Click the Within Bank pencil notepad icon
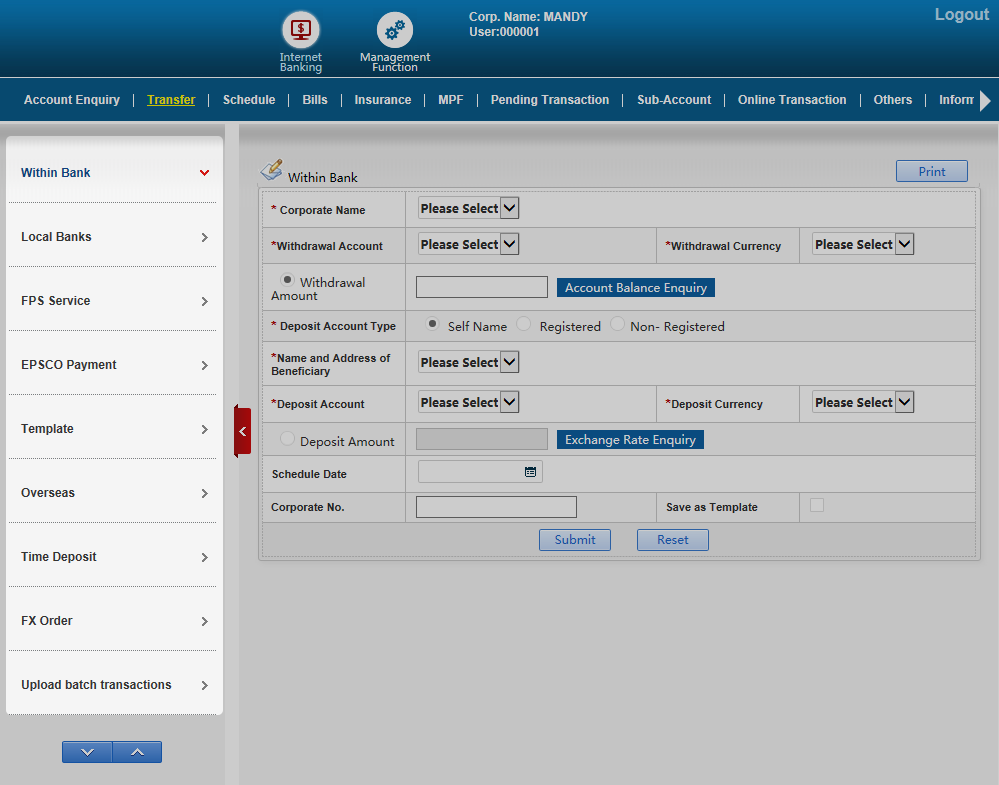The height and width of the screenshot is (785, 999). 271,170
